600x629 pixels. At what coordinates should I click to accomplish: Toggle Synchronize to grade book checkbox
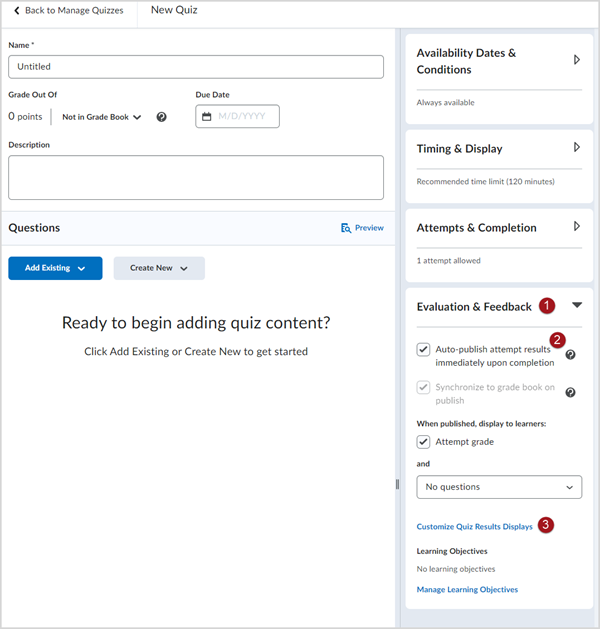[x=423, y=388]
